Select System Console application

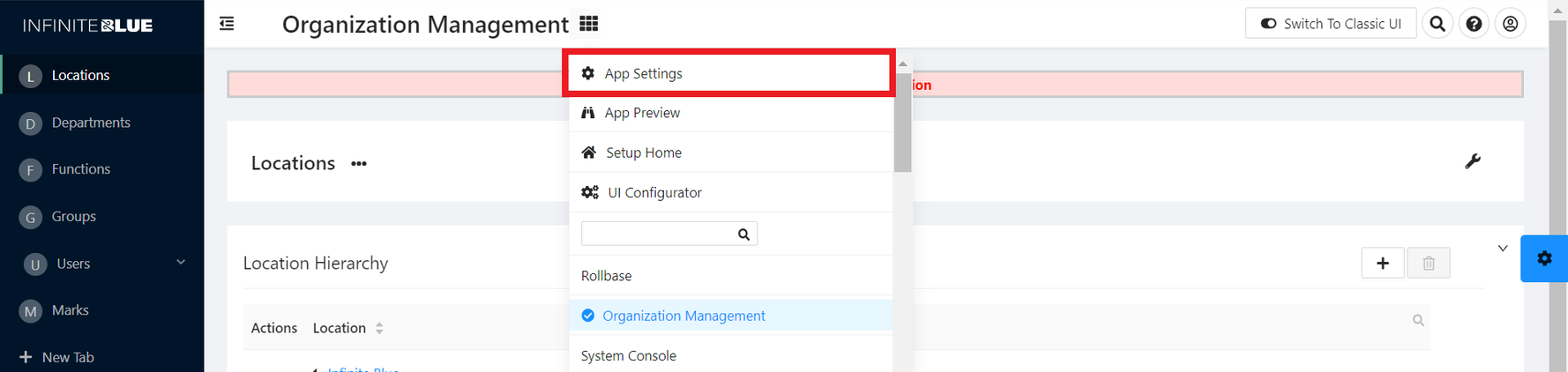629,356
